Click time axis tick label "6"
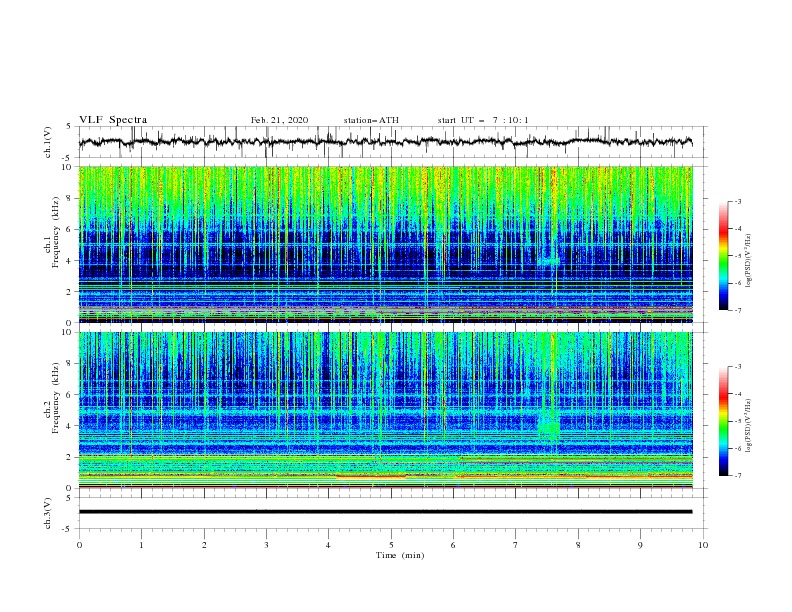Screen dimensions: 792x612 [454, 545]
